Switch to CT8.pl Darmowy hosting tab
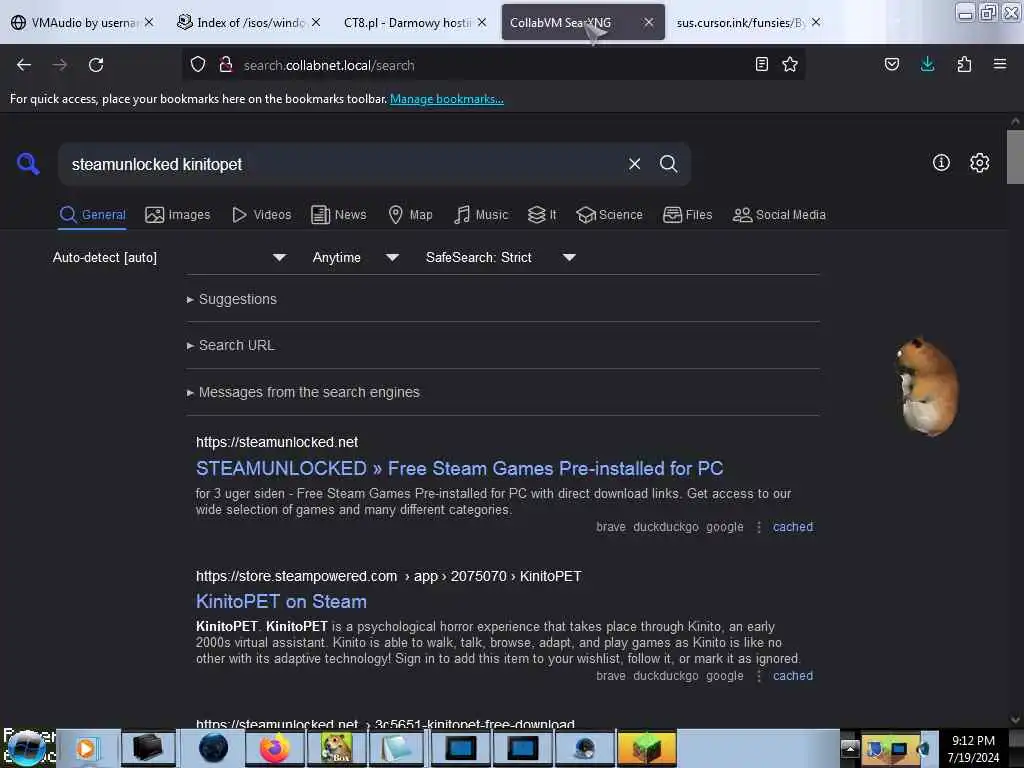This screenshot has height=768, width=1024. [415, 22]
